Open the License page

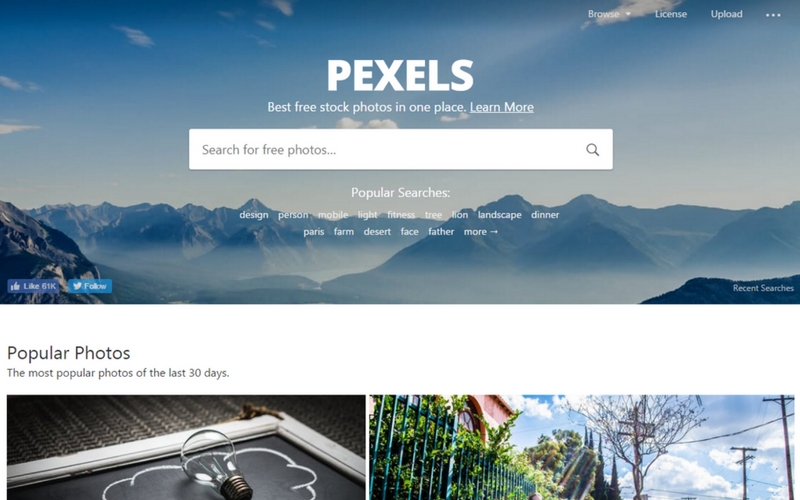(x=670, y=14)
